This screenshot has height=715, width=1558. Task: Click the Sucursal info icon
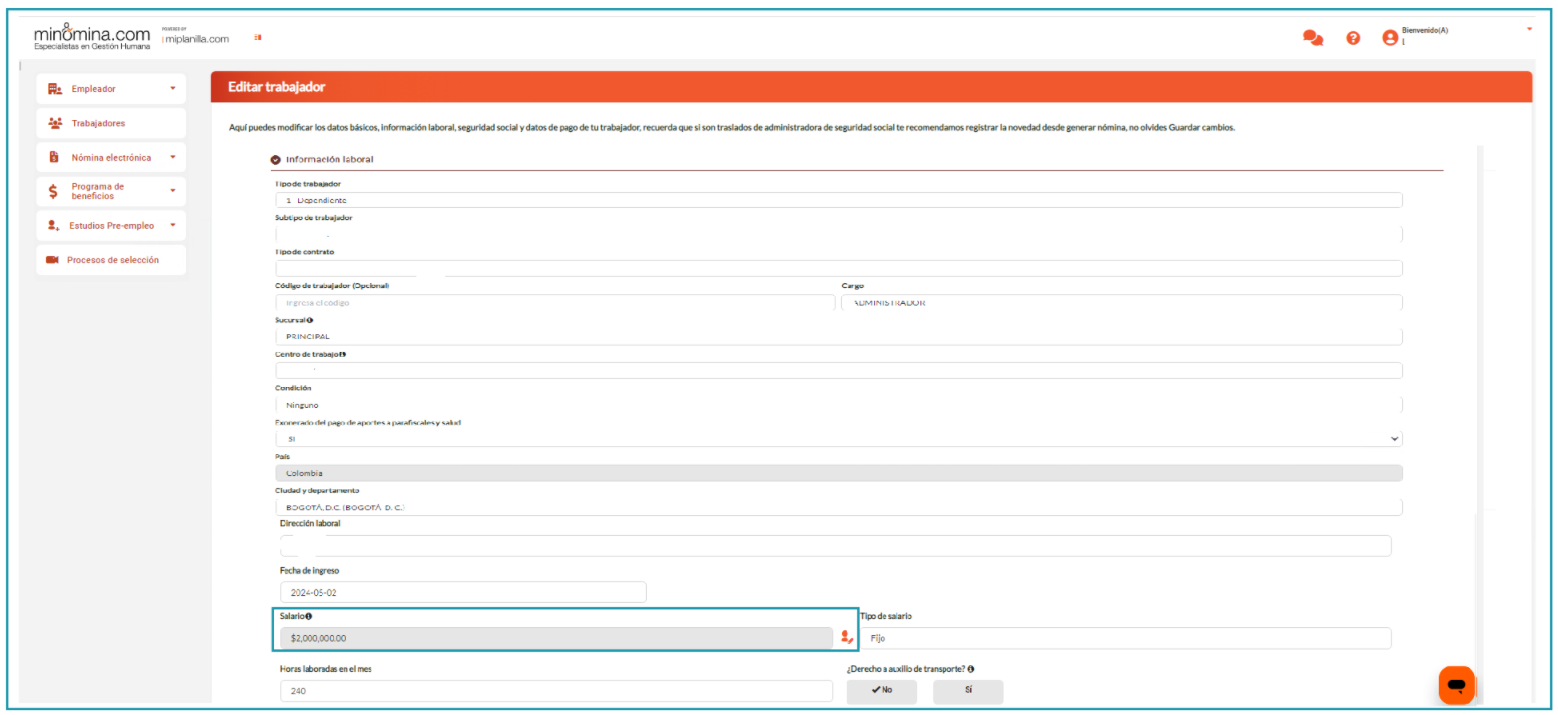click(311, 320)
